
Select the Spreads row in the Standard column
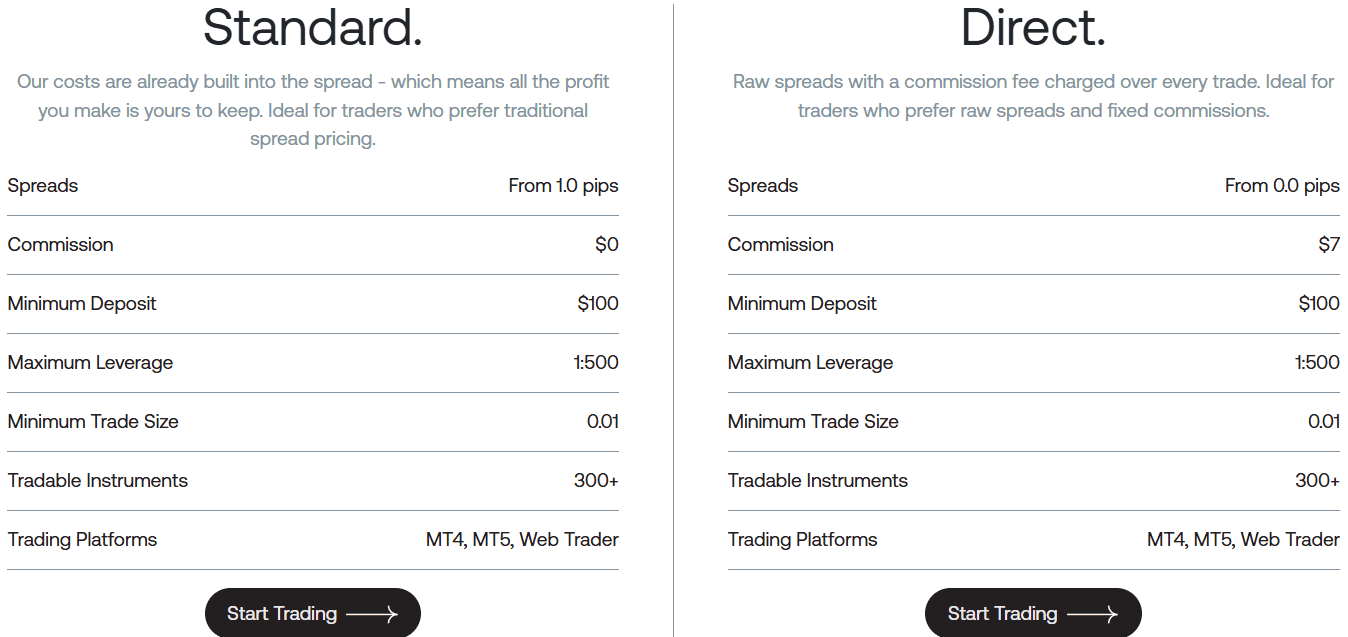tap(312, 186)
